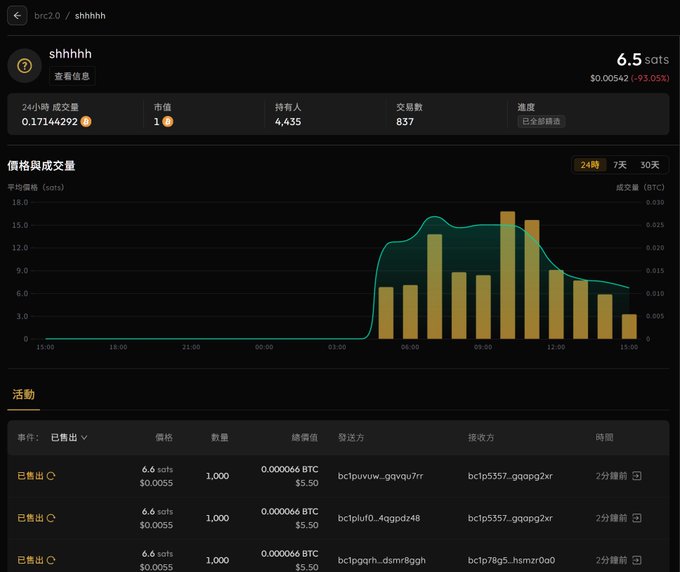Viewport: 680px width, 572px height.
Task: Click the 837 transactions value
Action: click(x=405, y=122)
